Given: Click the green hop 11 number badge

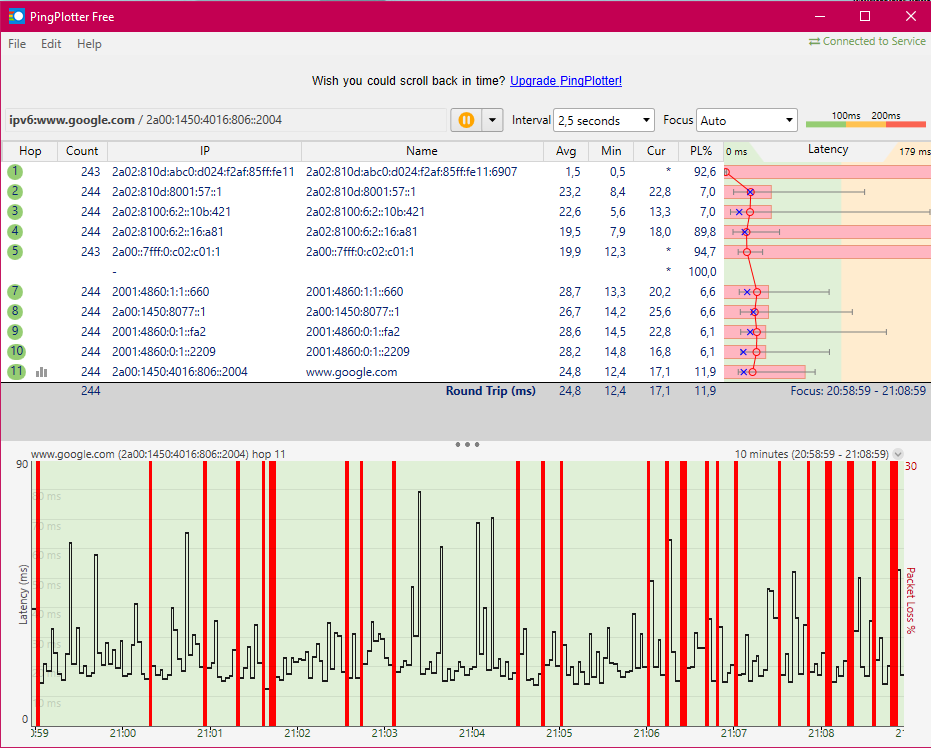Looking at the screenshot, I should (14, 371).
